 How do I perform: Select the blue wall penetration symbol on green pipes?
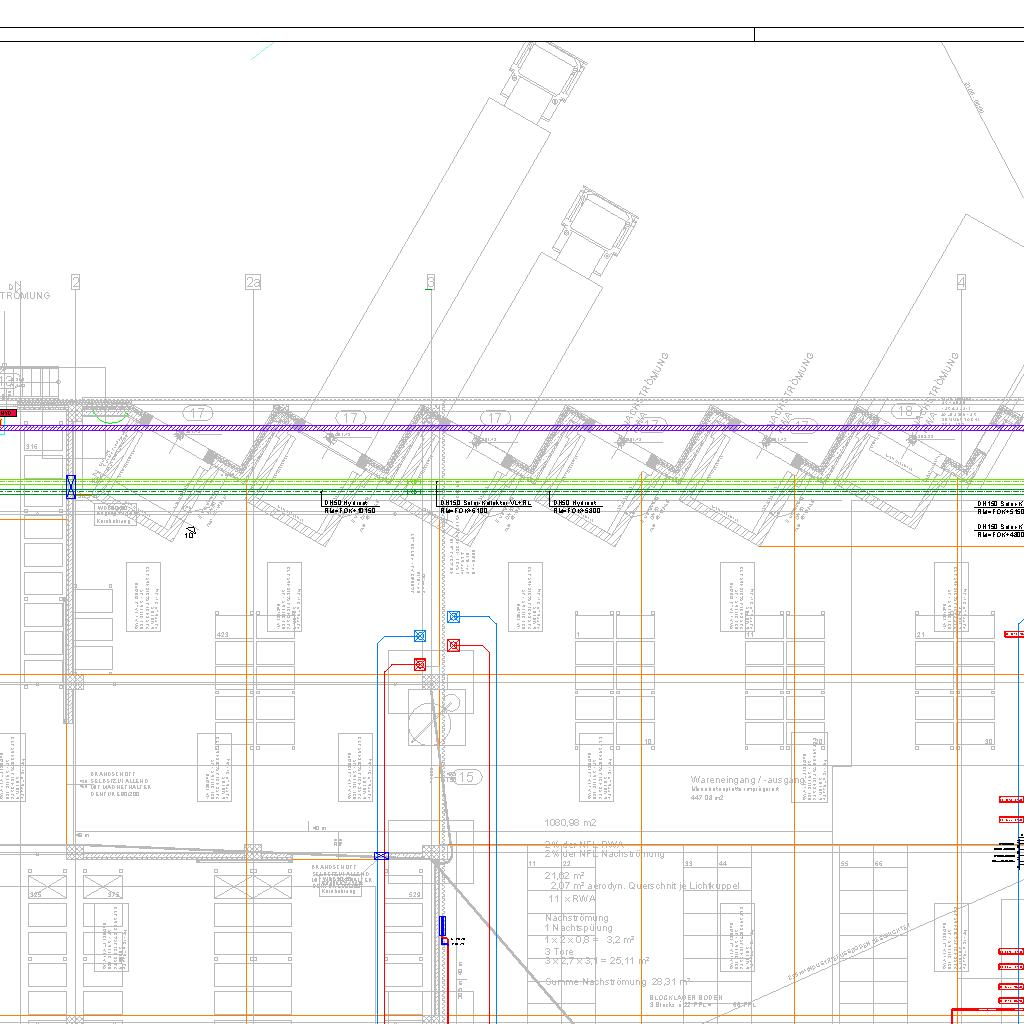(71, 487)
